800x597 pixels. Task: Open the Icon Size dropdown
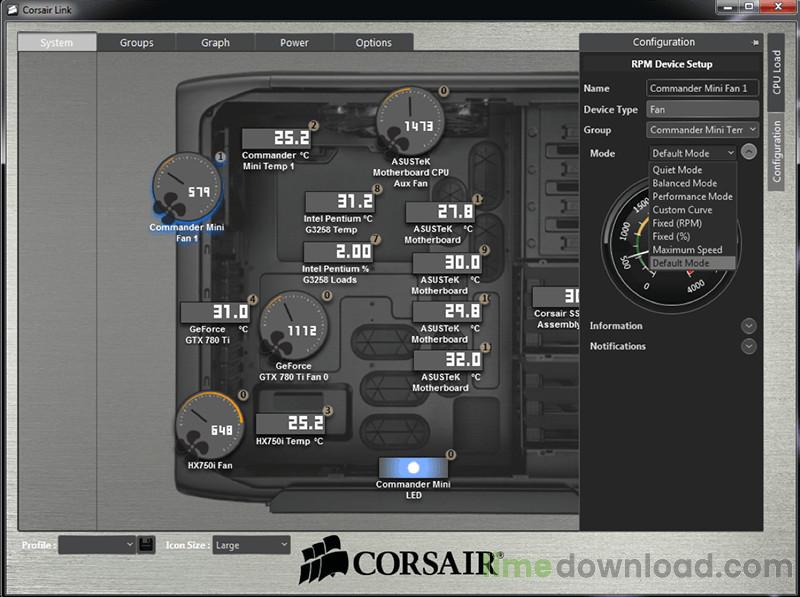pyautogui.click(x=251, y=545)
